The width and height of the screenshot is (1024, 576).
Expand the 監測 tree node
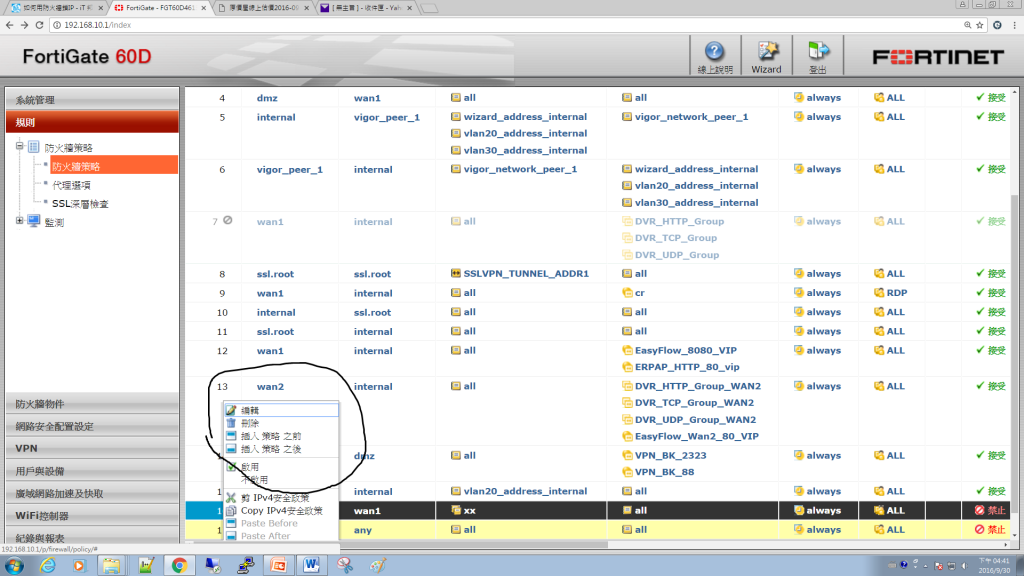pyautogui.click(x=20, y=221)
